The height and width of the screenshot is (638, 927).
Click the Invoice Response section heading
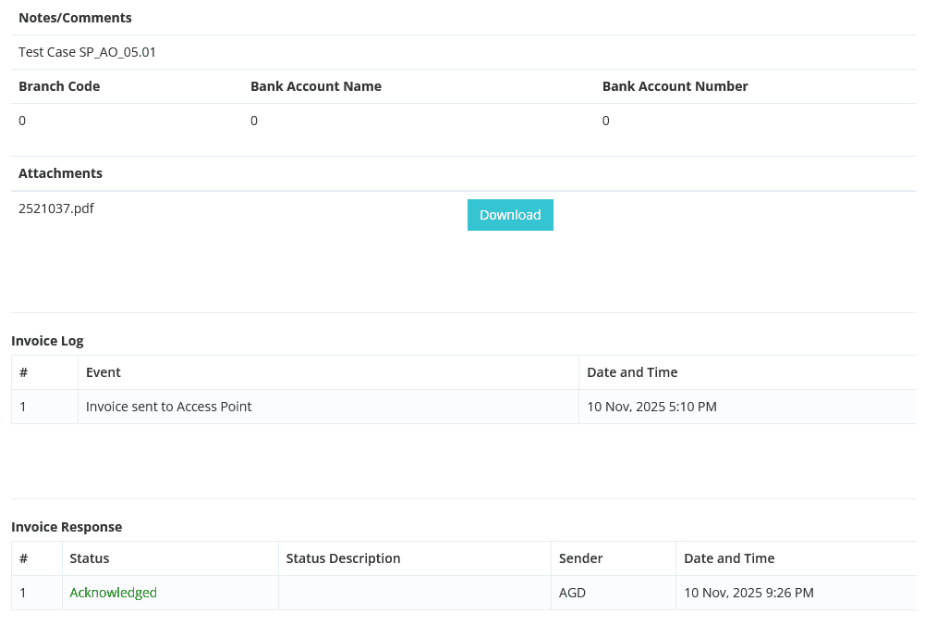[66, 527]
